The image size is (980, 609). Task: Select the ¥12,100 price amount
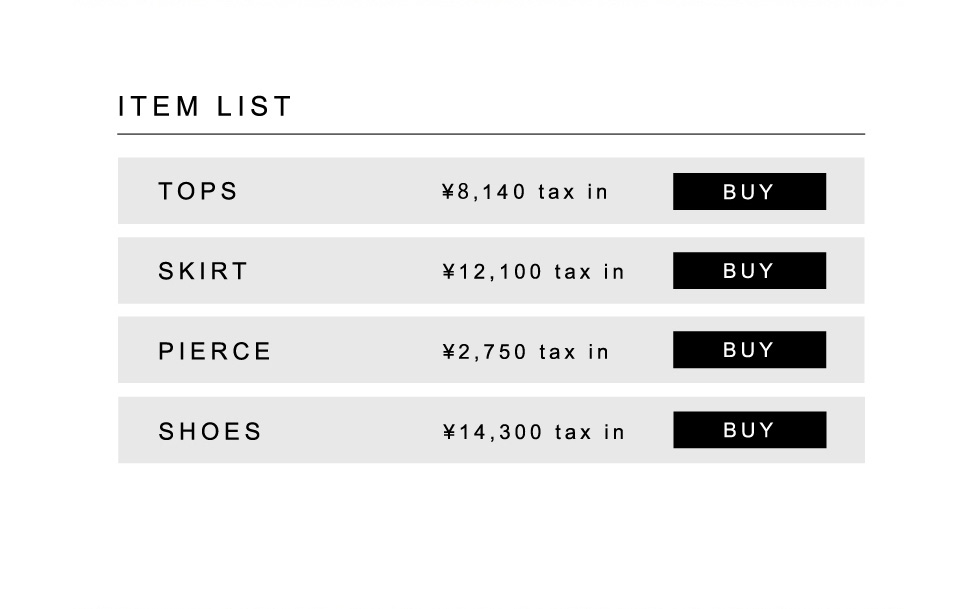pyautogui.click(x=491, y=272)
